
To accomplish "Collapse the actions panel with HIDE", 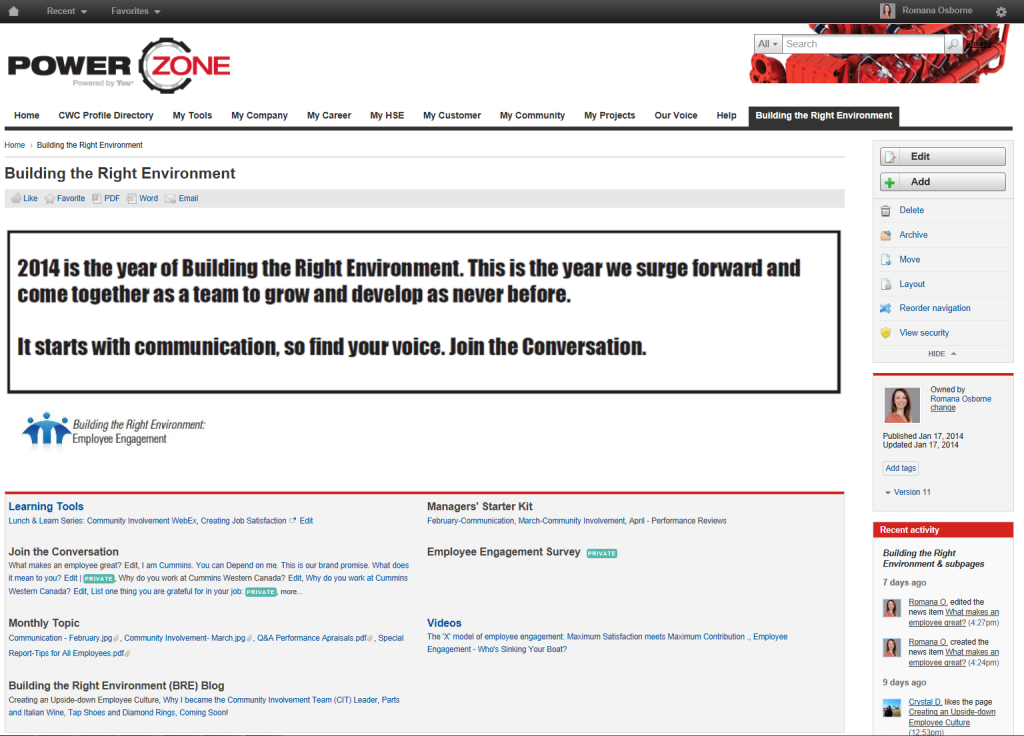I will click(942, 354).
